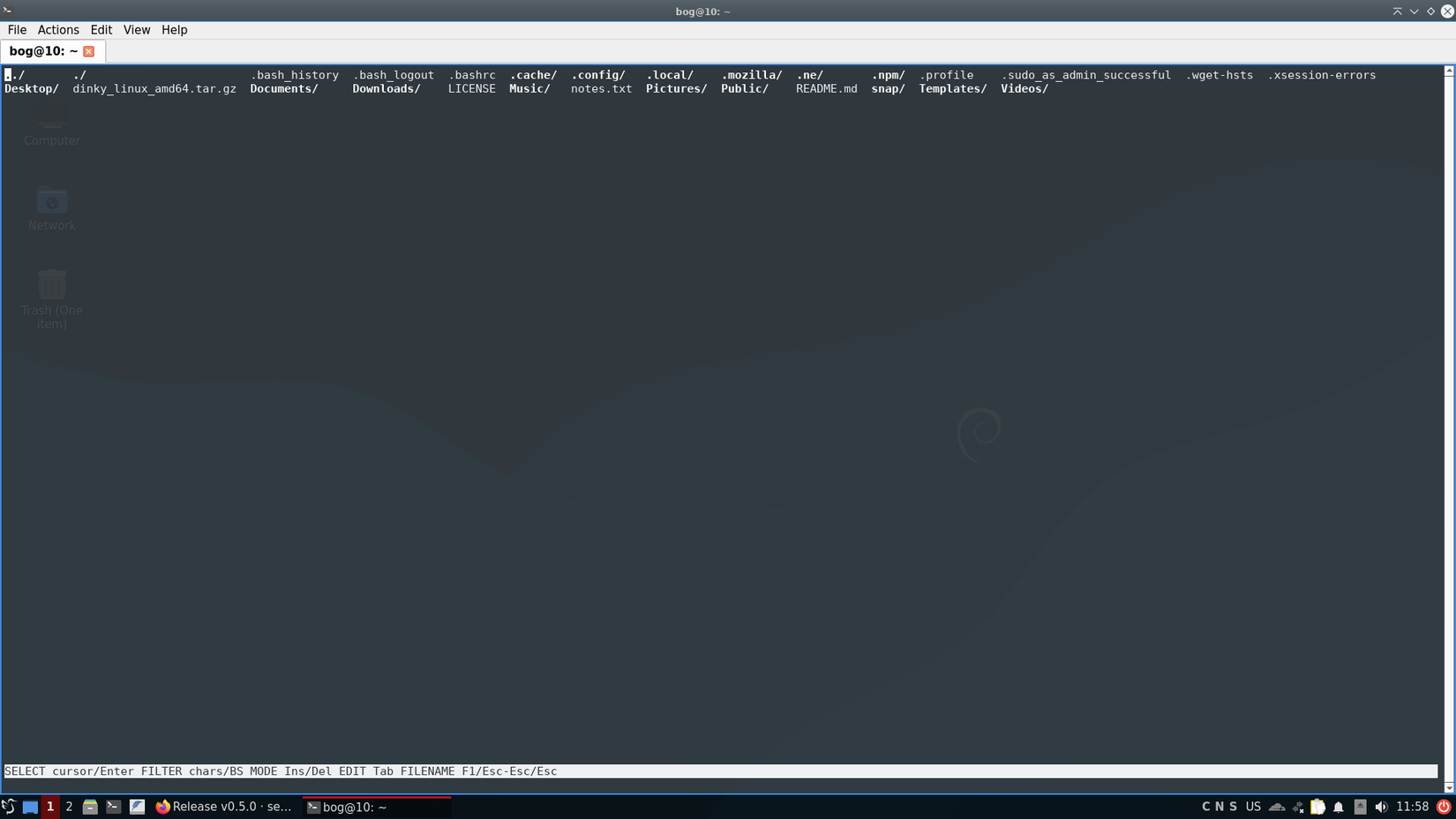
Task: Click the scrollbar up arrow
Action: pyautogui.click(x=1449, y=71)
